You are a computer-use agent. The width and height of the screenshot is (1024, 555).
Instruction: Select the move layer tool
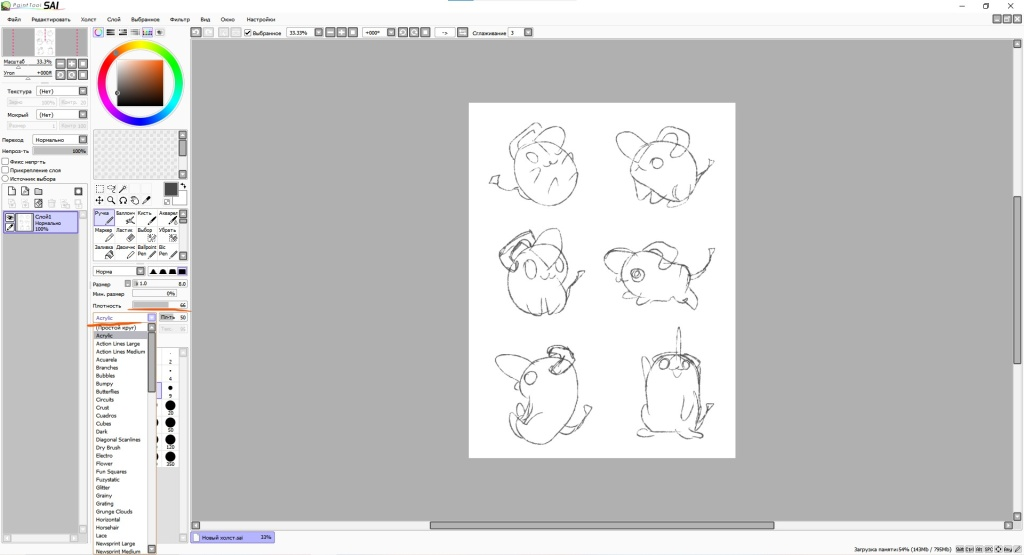(x=99, y=200)
